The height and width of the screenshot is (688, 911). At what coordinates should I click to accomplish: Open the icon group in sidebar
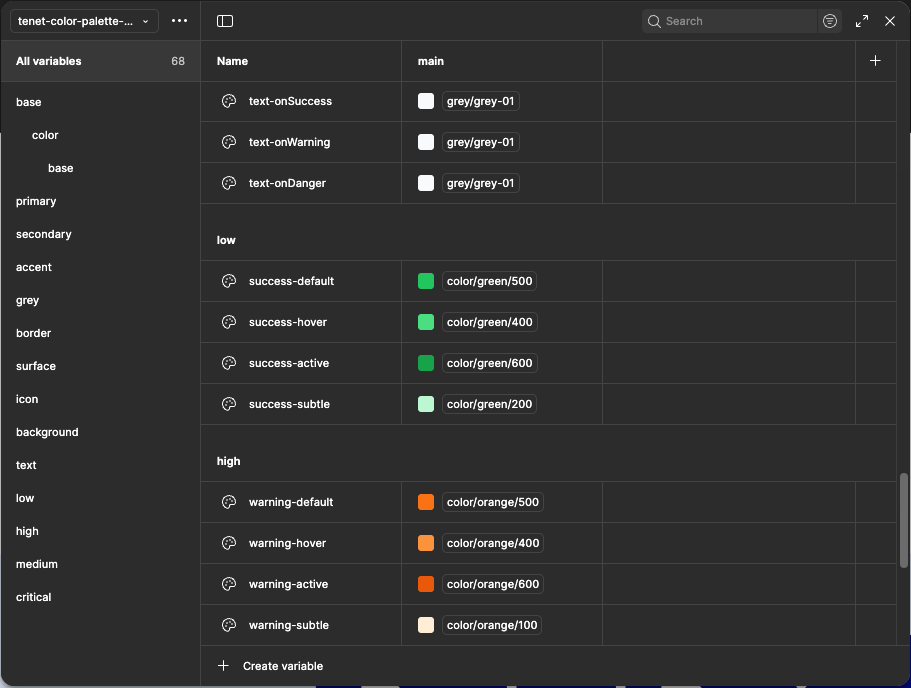[27, 399]
